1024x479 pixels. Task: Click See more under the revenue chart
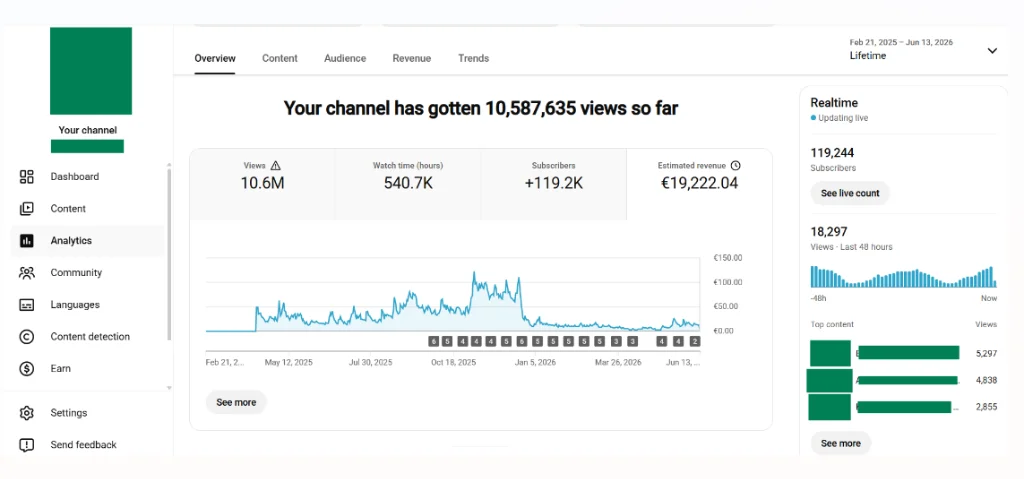[236, 403]
